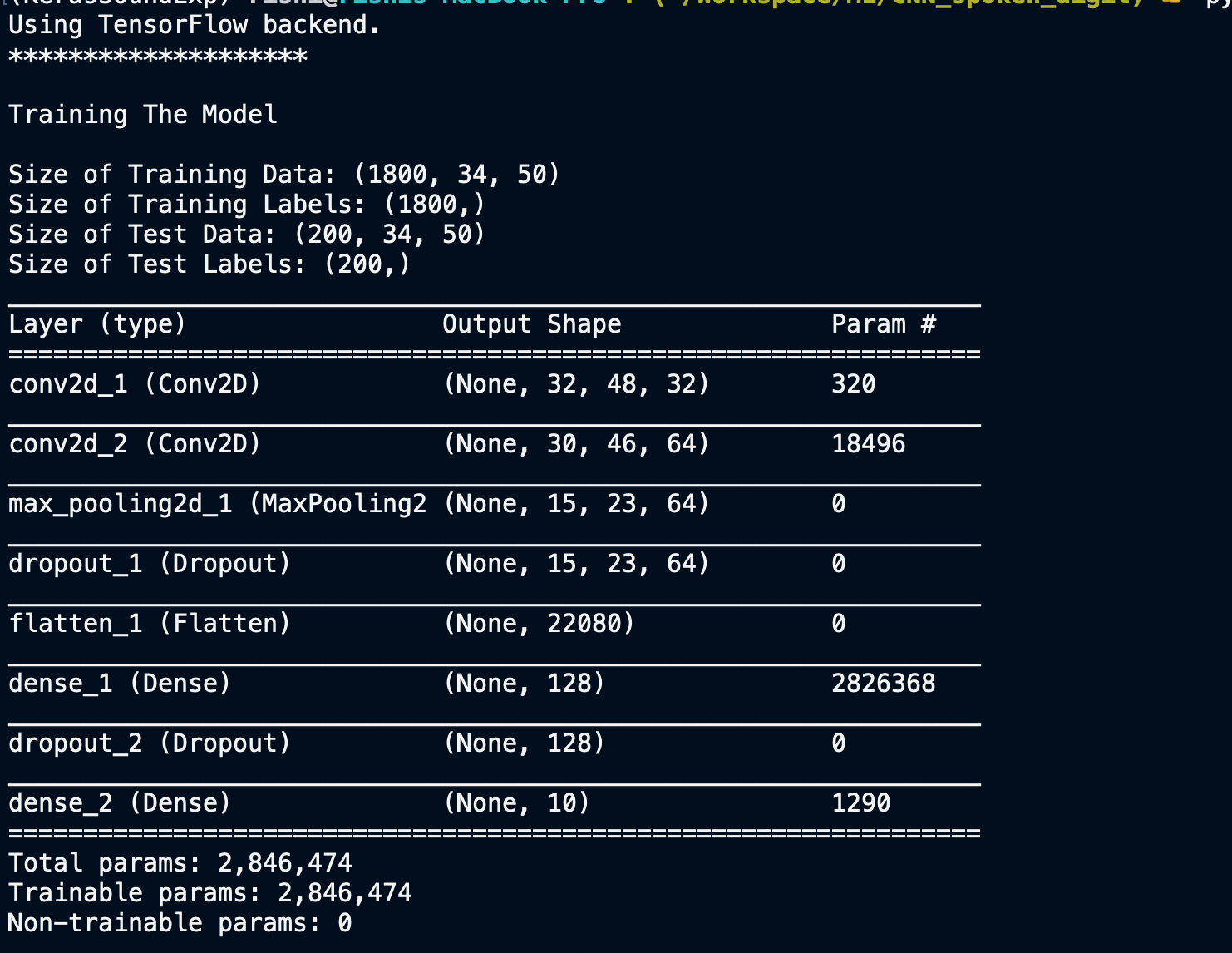Screen dimensions: 1232x953
Task: Click the 'Using TensorFlow backend.' line
Action: (194, 25)
